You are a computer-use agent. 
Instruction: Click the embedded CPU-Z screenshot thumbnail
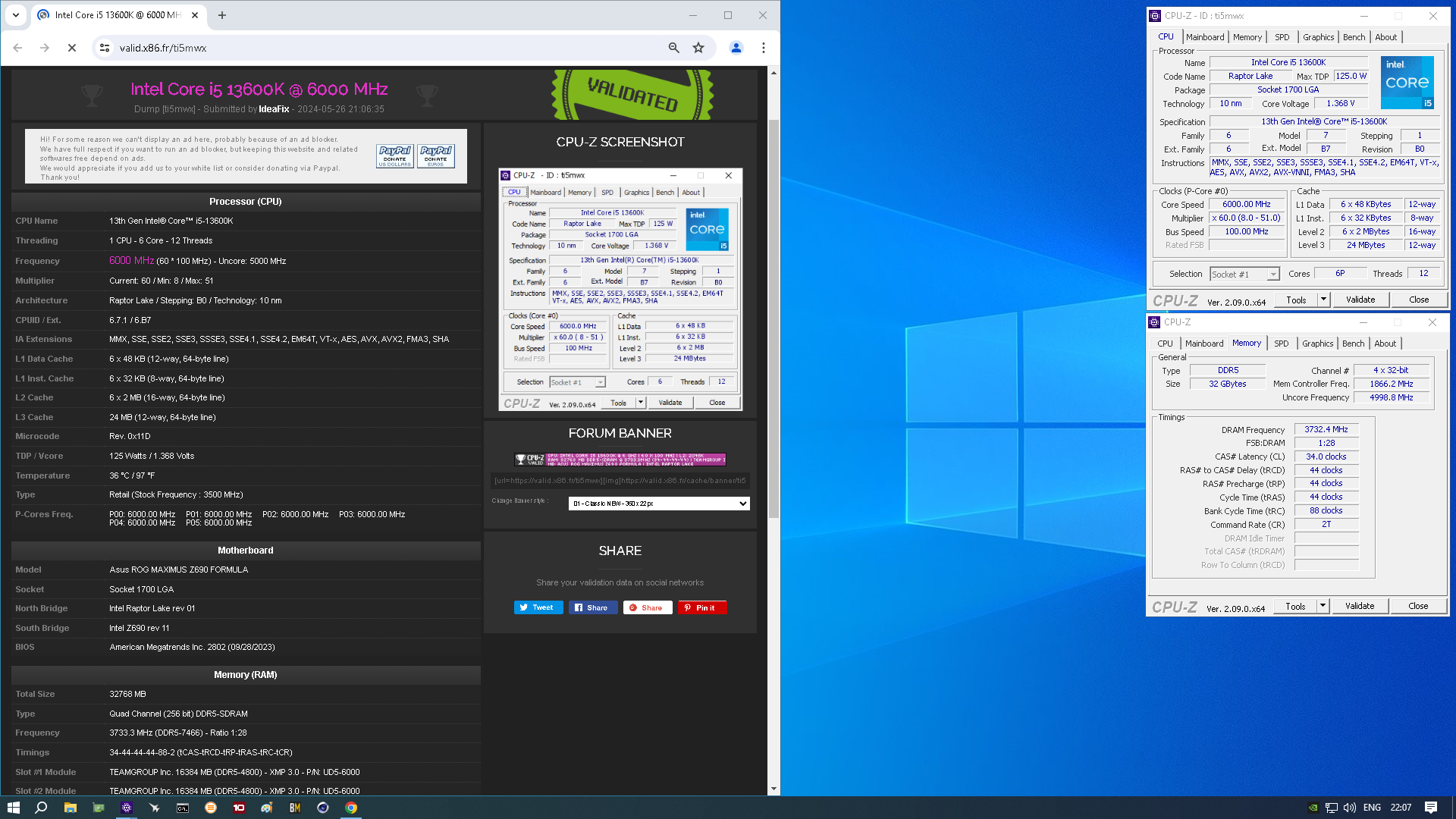point(620,290)
